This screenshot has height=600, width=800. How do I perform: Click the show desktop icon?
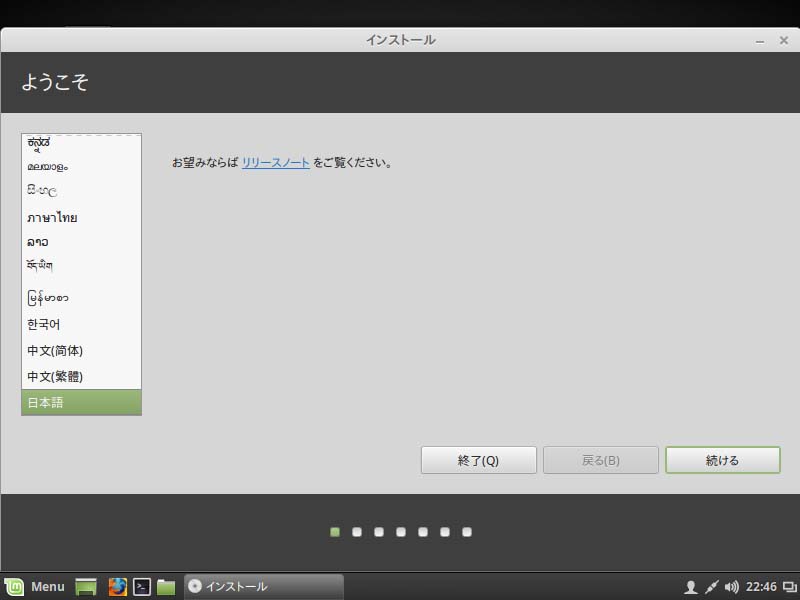[x=85, y=587]
